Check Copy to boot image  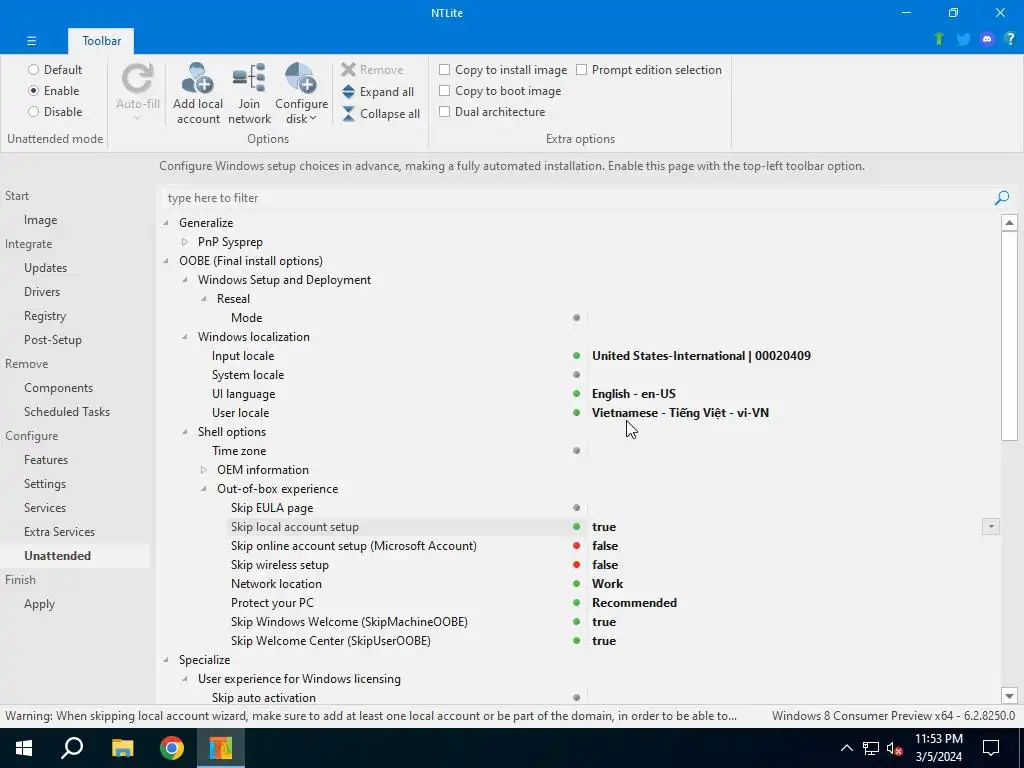(x=500, y=91)
